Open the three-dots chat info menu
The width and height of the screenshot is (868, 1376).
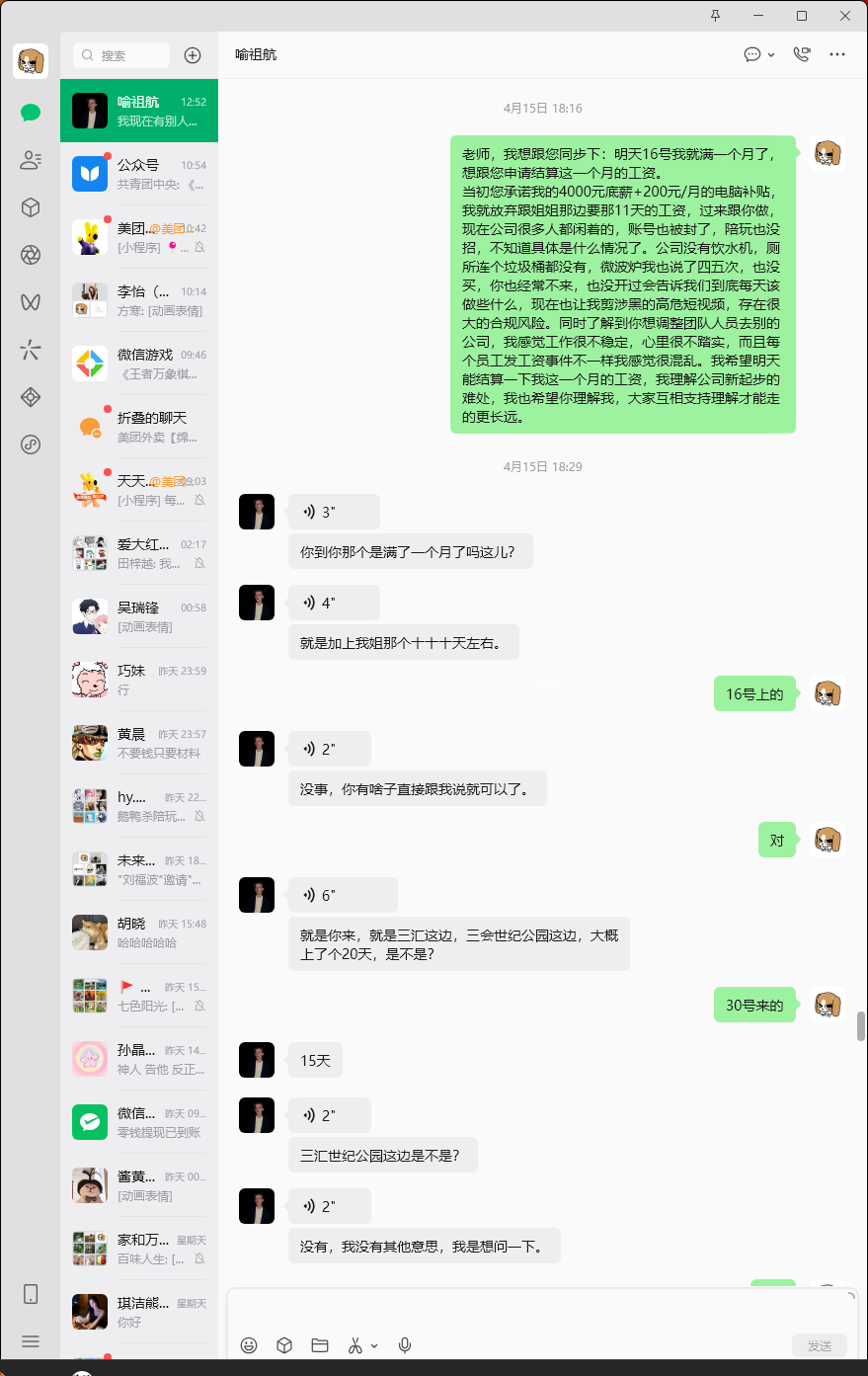coord(837,54)
